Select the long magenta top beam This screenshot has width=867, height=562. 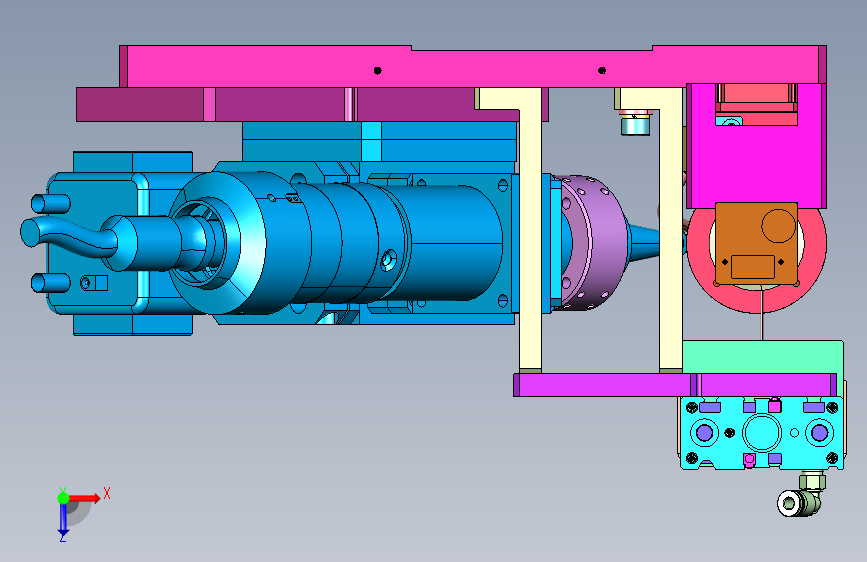tap(473, 66)
